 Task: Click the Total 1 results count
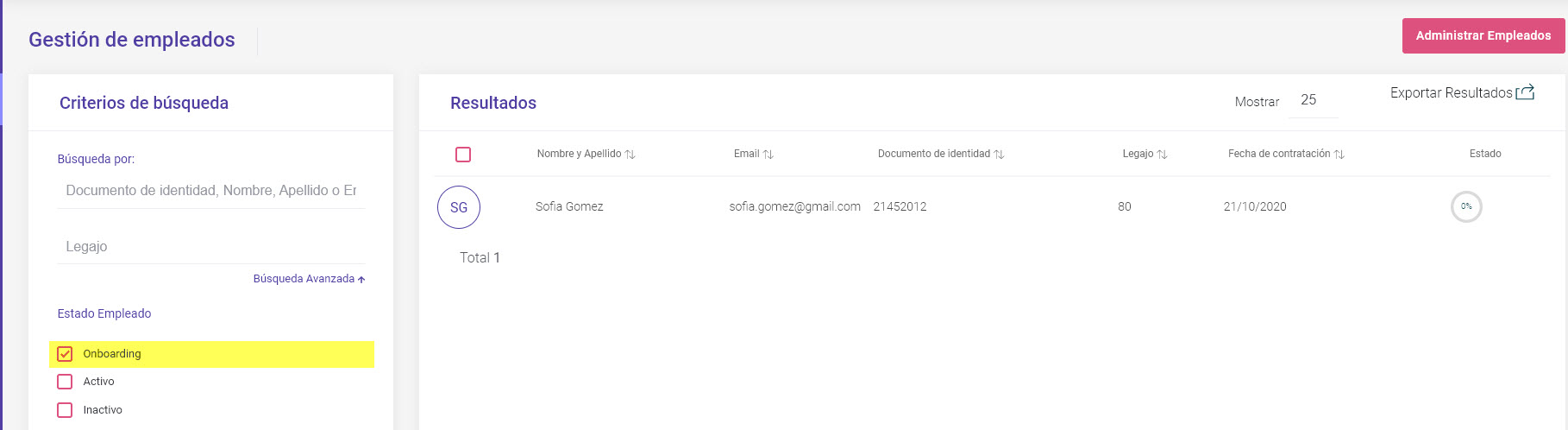point(480,257)
